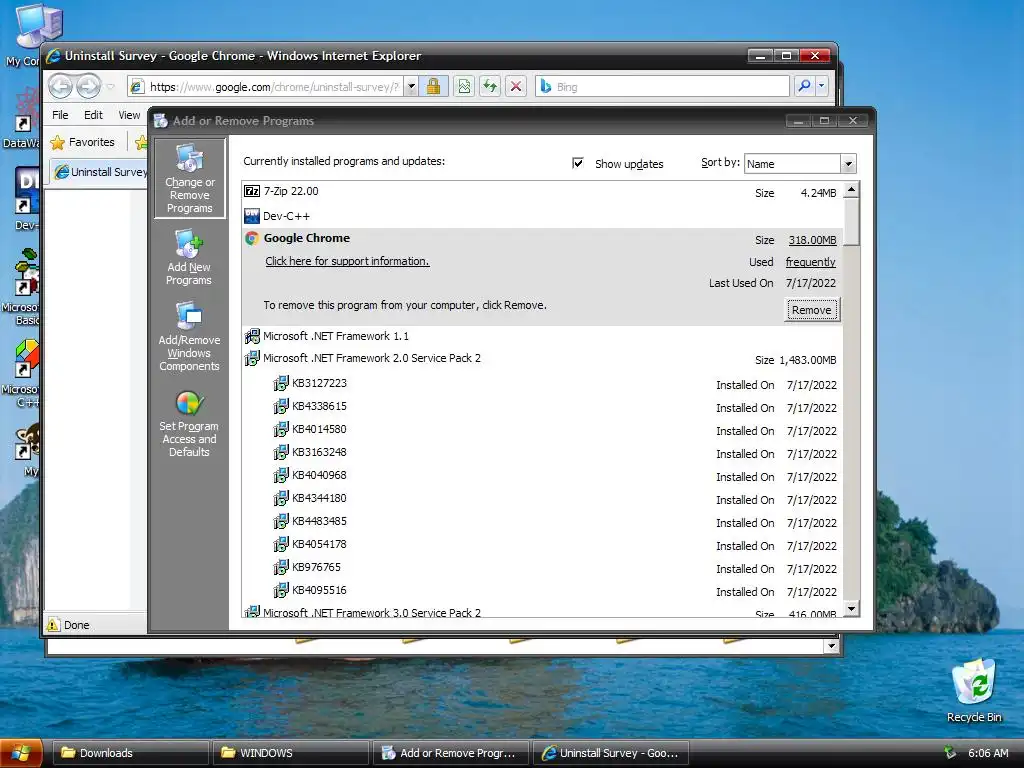Open the Recycle Bin desktop icon

(974, 690)
